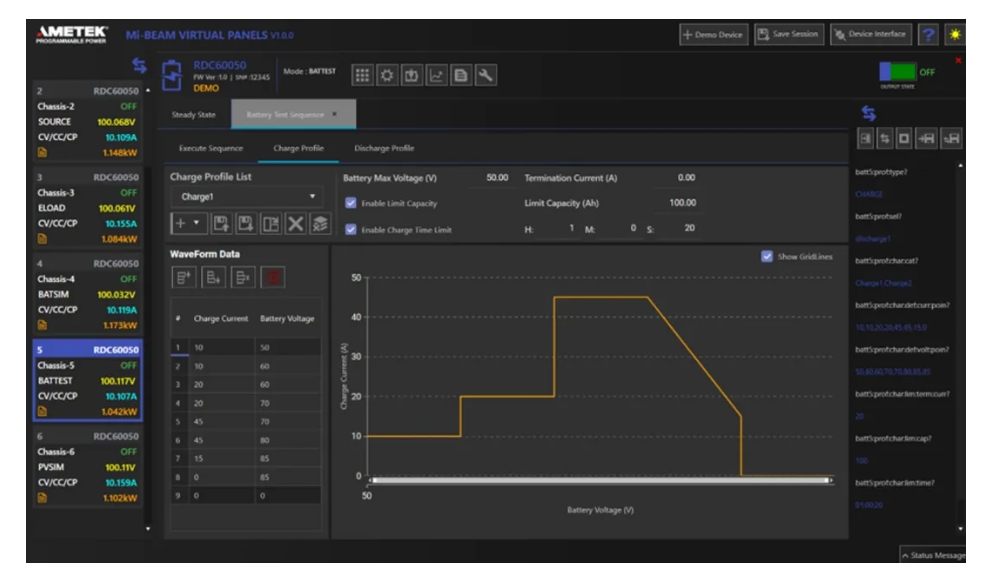Open the Charge1 profile list dropdown
Viewport: 982px width, 580px height.
tap(246, 196)
